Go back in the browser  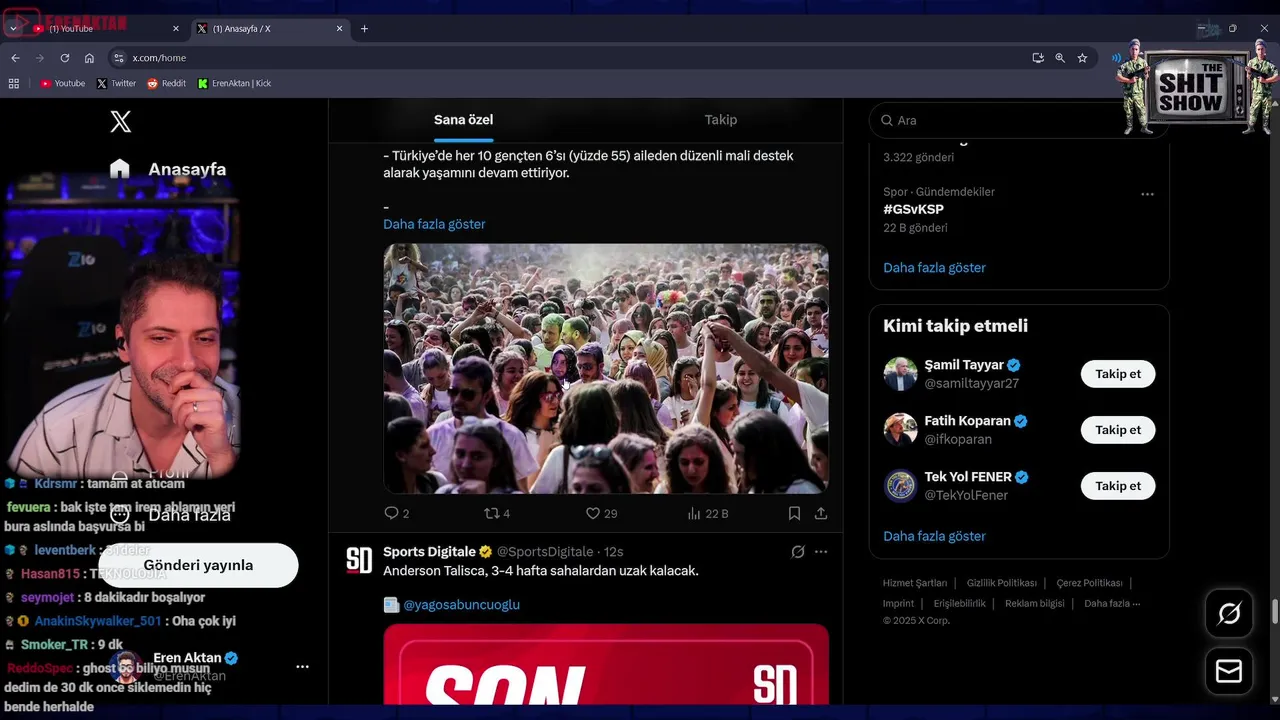tap(15, 58)
